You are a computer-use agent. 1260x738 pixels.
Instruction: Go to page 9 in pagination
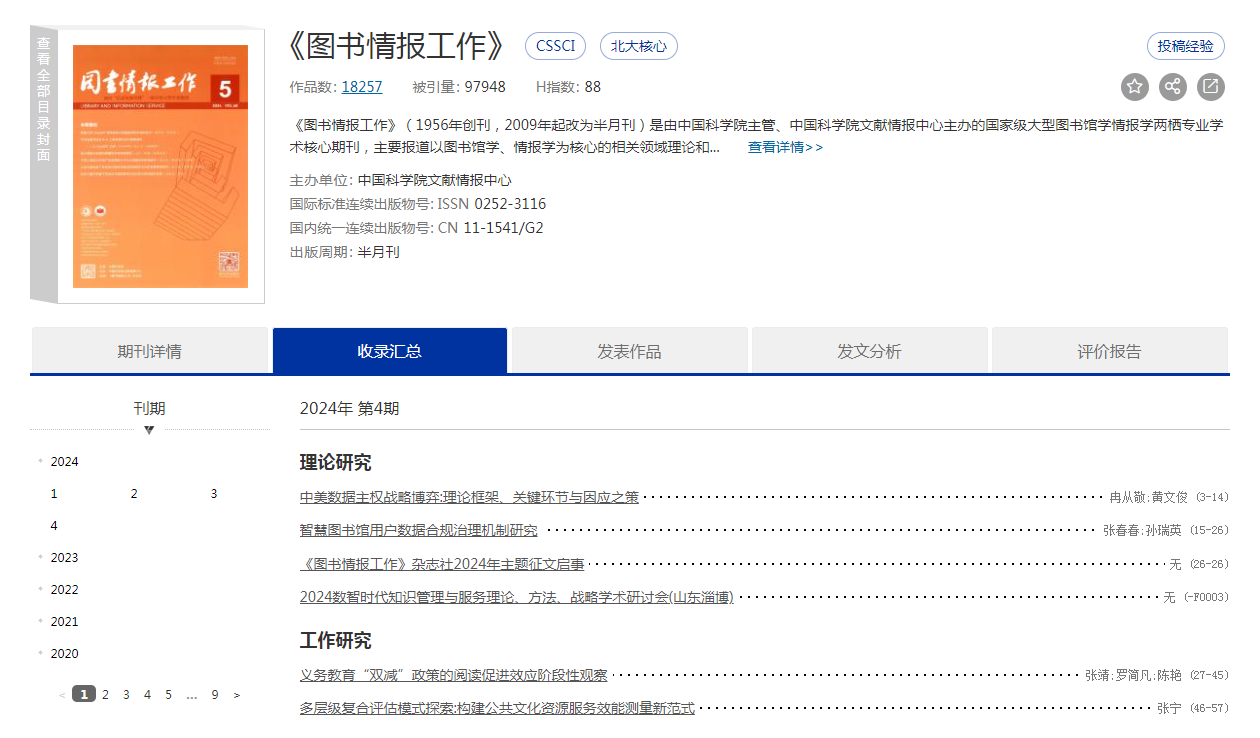[214, 695]
